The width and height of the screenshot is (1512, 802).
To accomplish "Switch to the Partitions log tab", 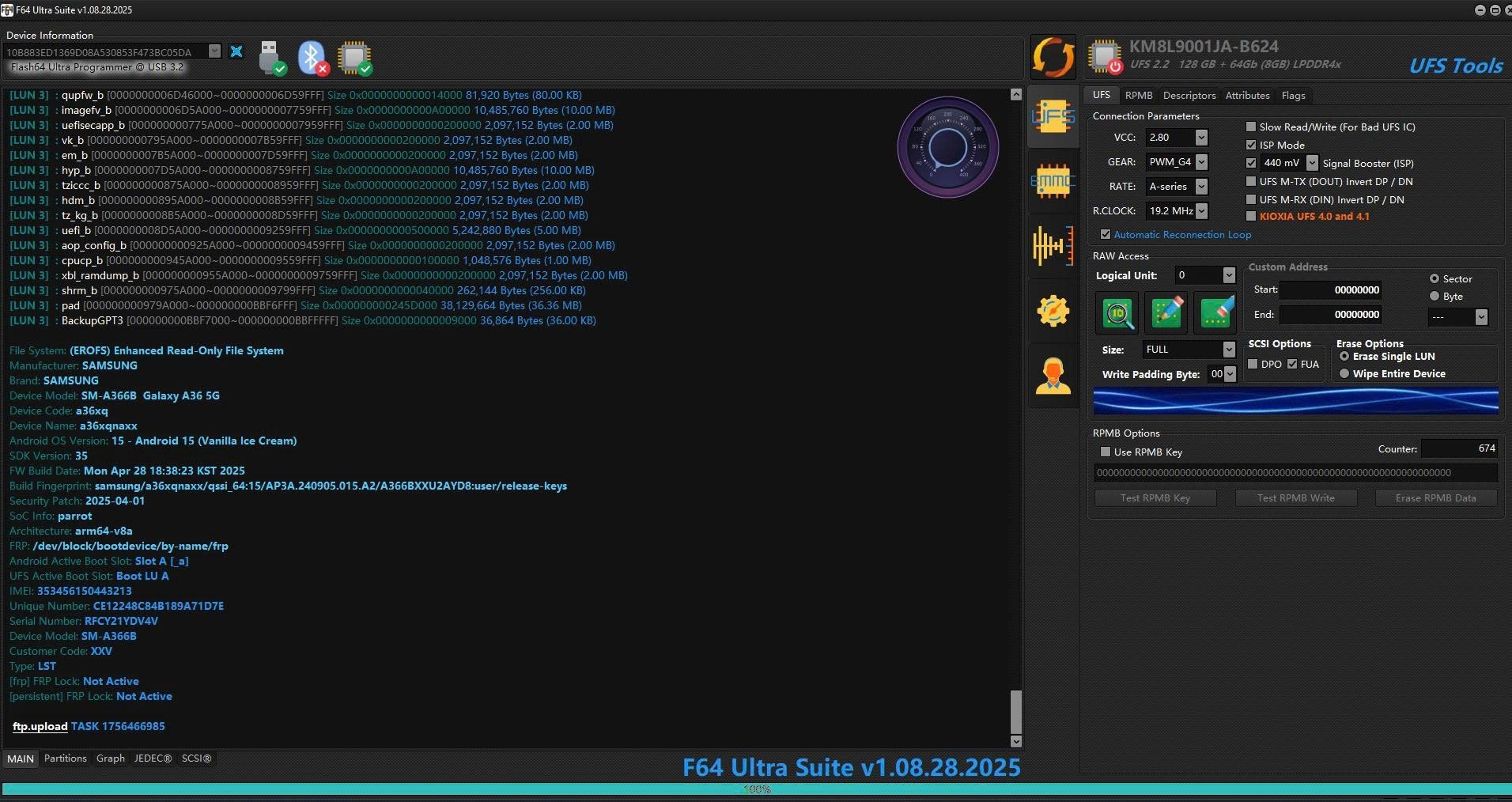I will point(65,758).
